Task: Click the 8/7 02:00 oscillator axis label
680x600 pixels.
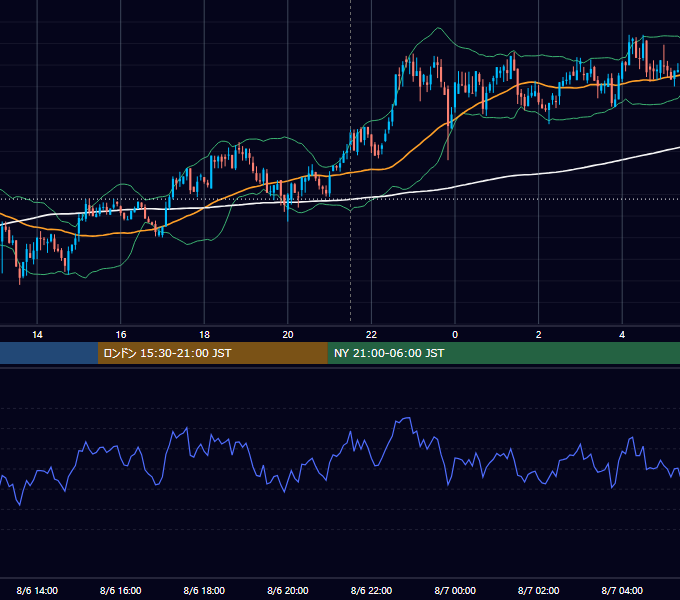Action: 539,591
